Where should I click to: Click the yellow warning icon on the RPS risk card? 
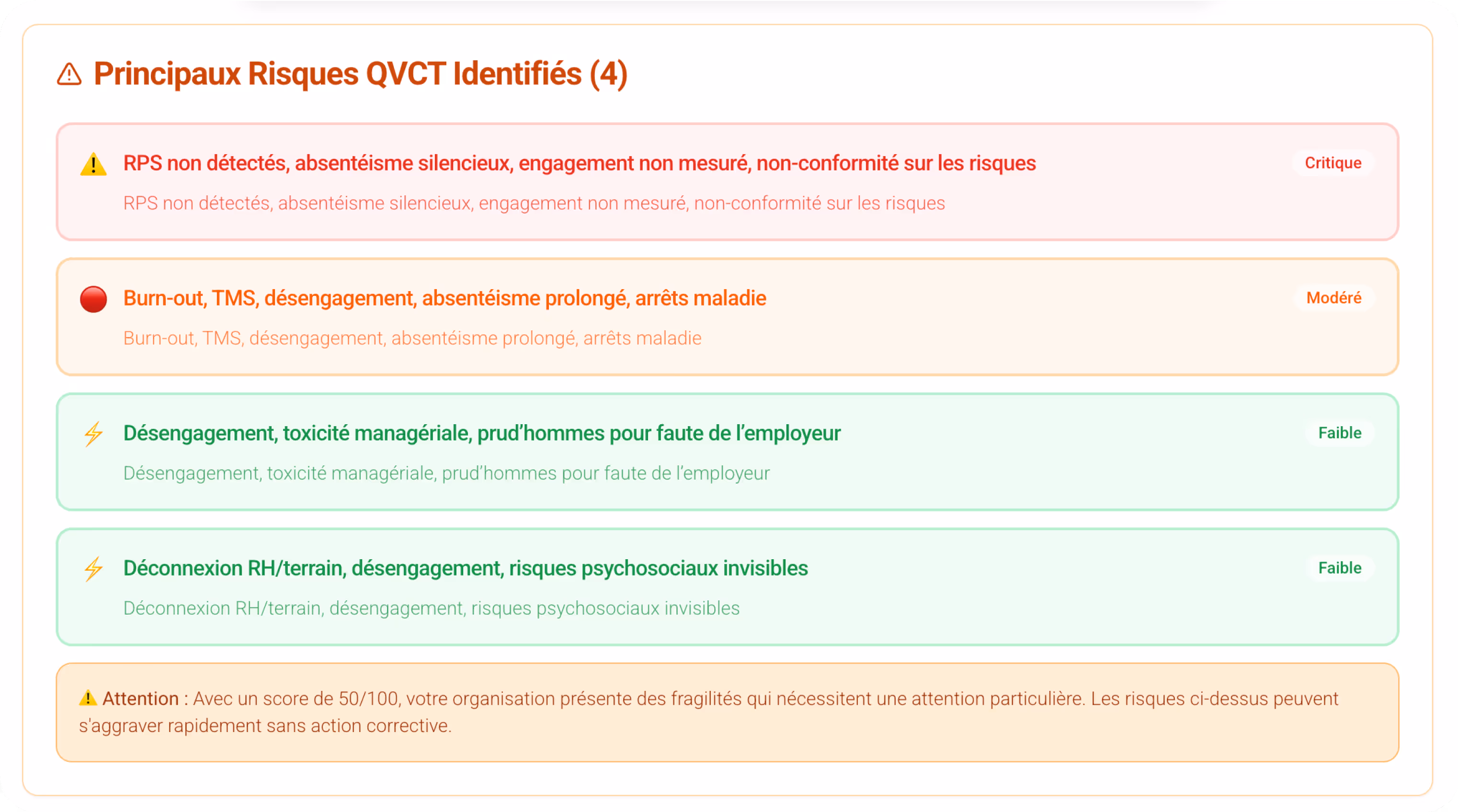(93, 164)
